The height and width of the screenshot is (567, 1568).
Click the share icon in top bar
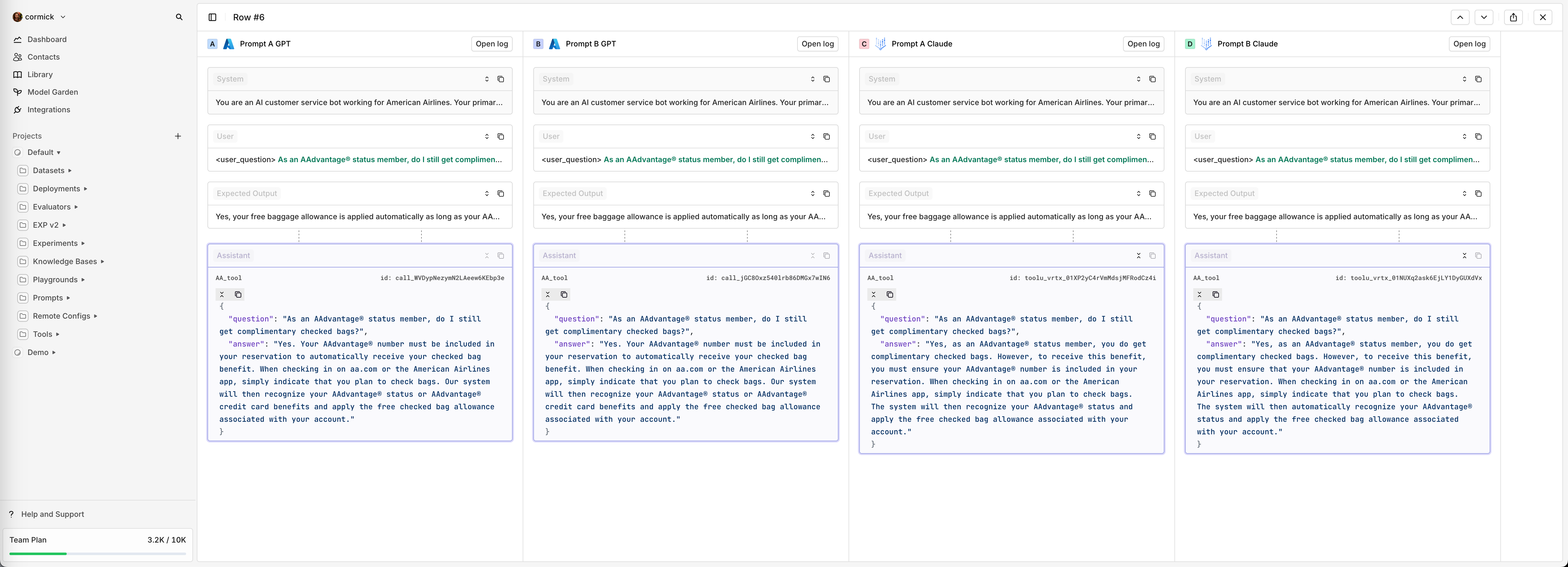click(x=1513, y=17)
